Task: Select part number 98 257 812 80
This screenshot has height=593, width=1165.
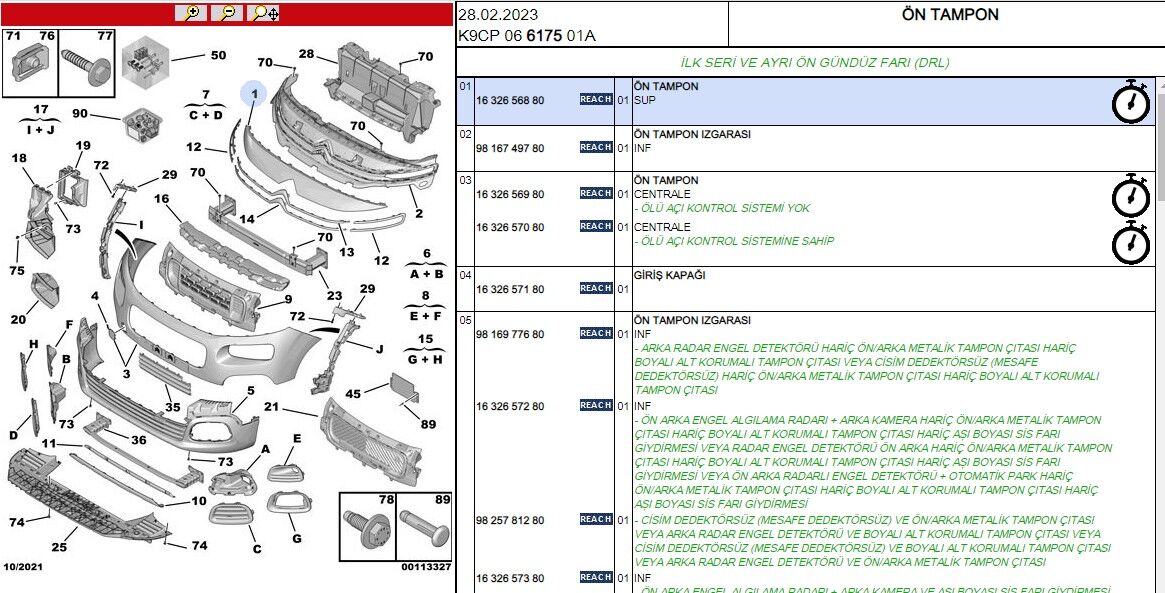Action: (510, 520)
